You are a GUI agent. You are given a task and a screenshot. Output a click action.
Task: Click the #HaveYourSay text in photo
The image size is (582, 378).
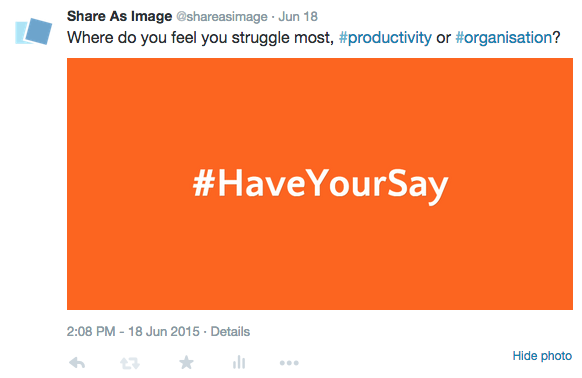320,185
